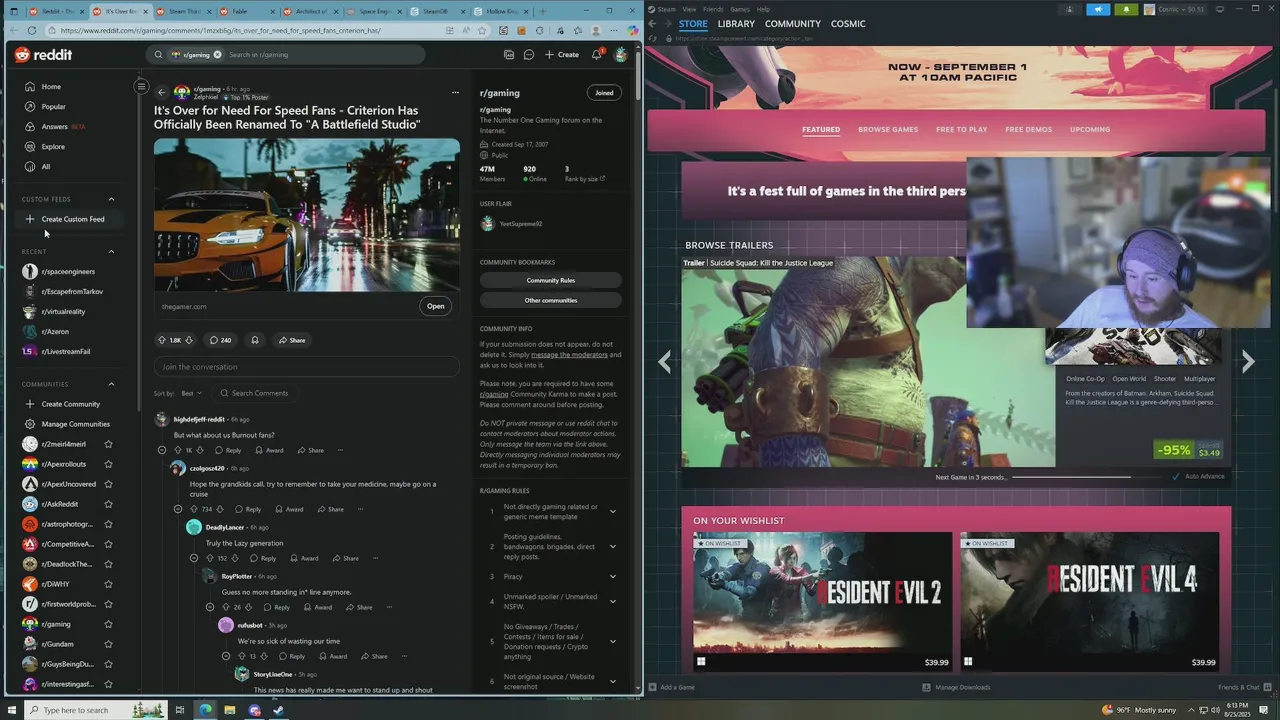Screen dimensions: 1280x720
Task: Select FREE TO PLAY in Steam fest nav
Action: coord(961,129)
